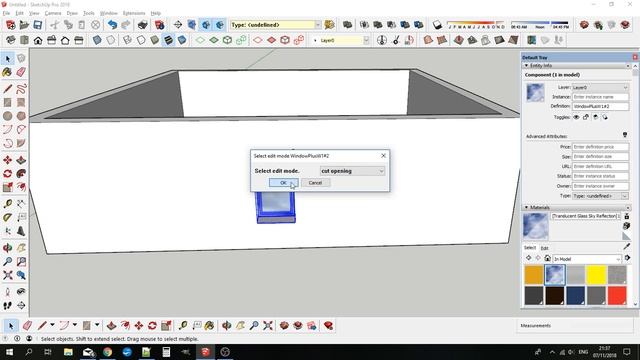This screenshot has width=640, height=360.
Task: Open the 'In Model' materials library dropdown
Action: tap(587, 259)
